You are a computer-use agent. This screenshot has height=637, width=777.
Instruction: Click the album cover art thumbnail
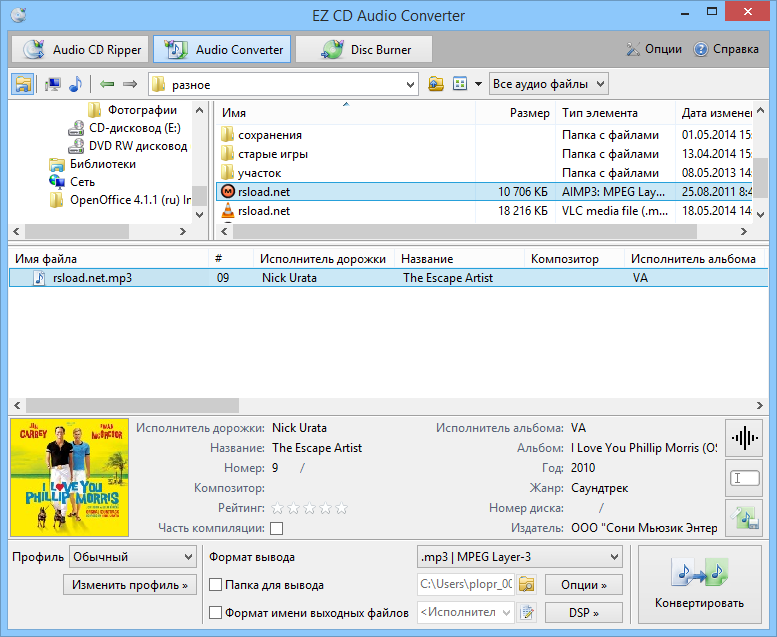69,478
